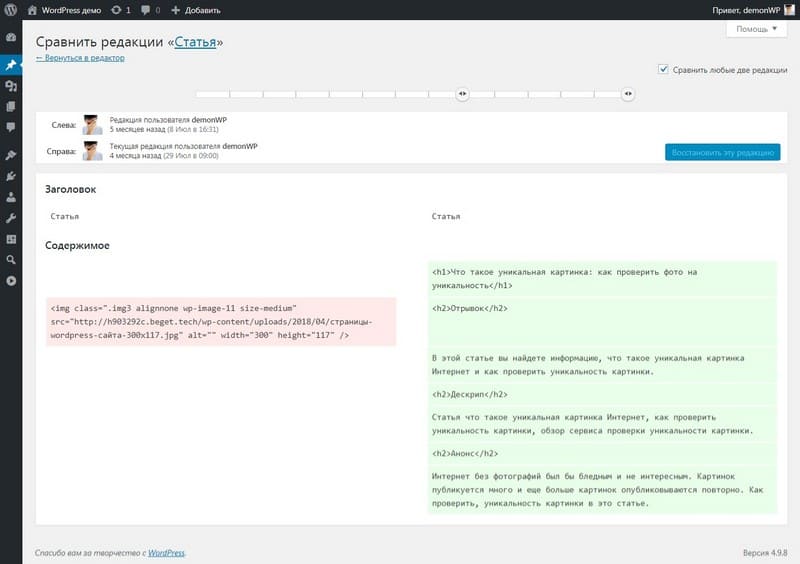
Task: Open the Dashboard icon in the sidebar
Action: tap(11, 37)
